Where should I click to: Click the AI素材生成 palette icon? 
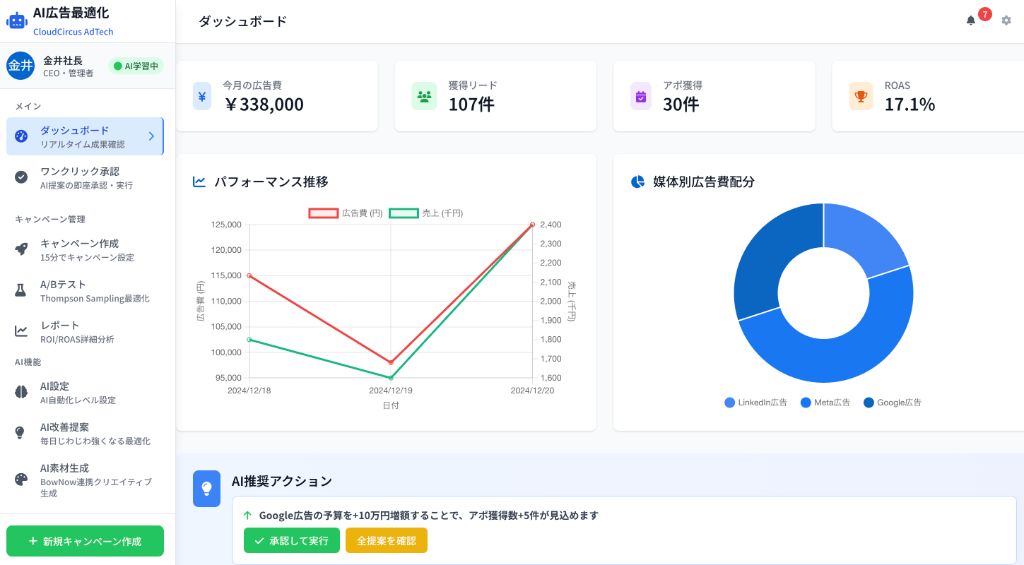(x=22, y=479)
